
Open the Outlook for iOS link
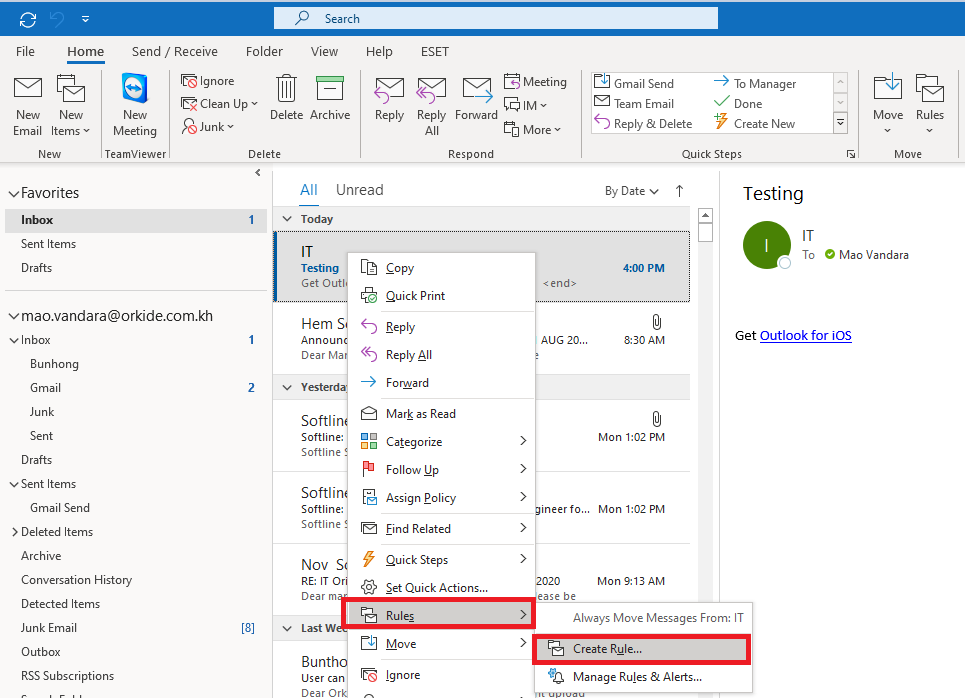pyautogui.click(x=805, y=336)
